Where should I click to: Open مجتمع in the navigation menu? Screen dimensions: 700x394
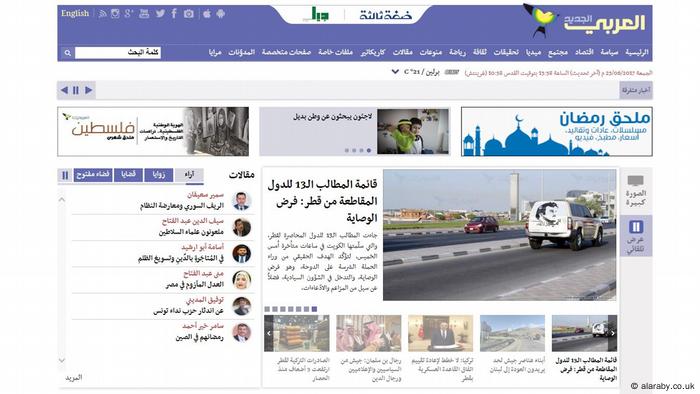pyautogui.click(x=558, y=52)
